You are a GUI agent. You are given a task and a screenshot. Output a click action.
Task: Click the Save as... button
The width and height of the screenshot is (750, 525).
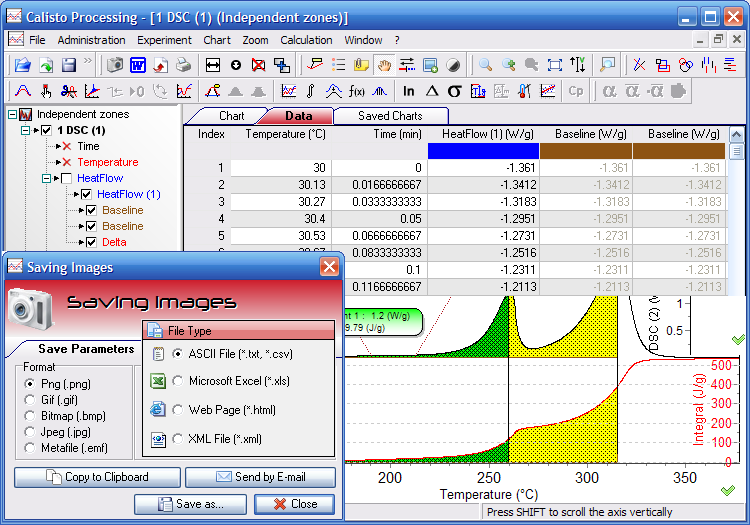pyautogui.click(x=190, y=504)
